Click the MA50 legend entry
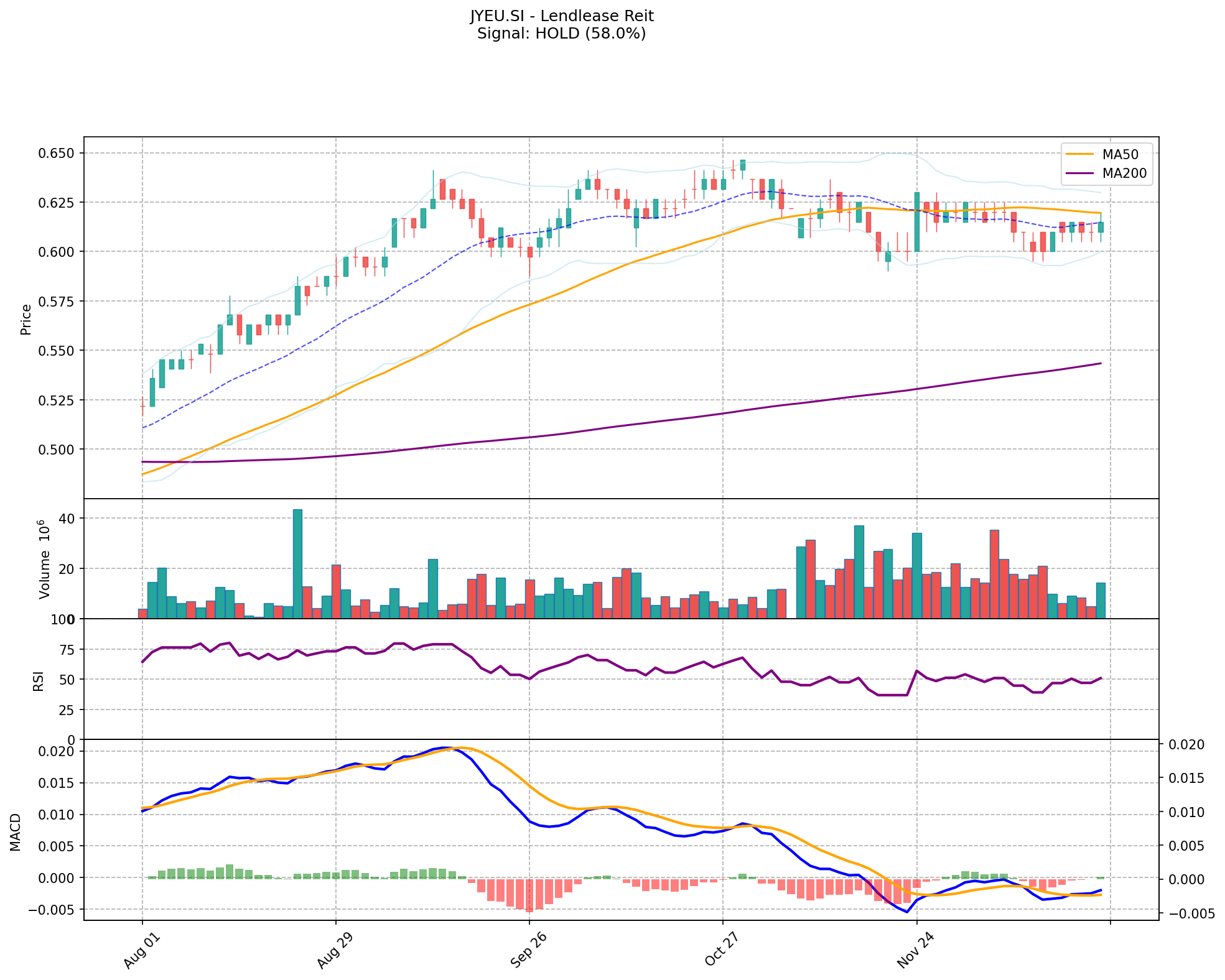Image resolution: width=1225 pixels, height=980 pixels. [1120, 154]
